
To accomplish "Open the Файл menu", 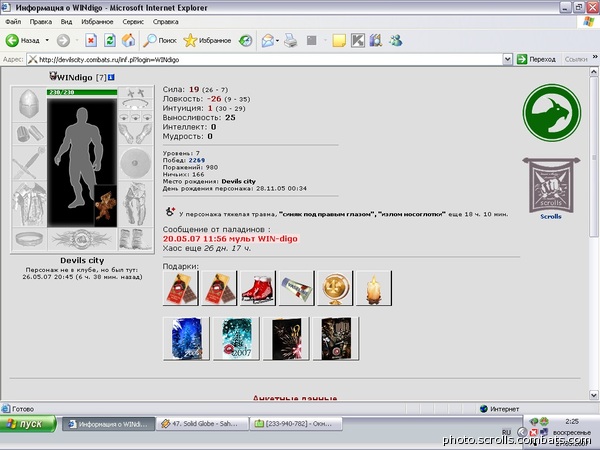I will 13,22.
